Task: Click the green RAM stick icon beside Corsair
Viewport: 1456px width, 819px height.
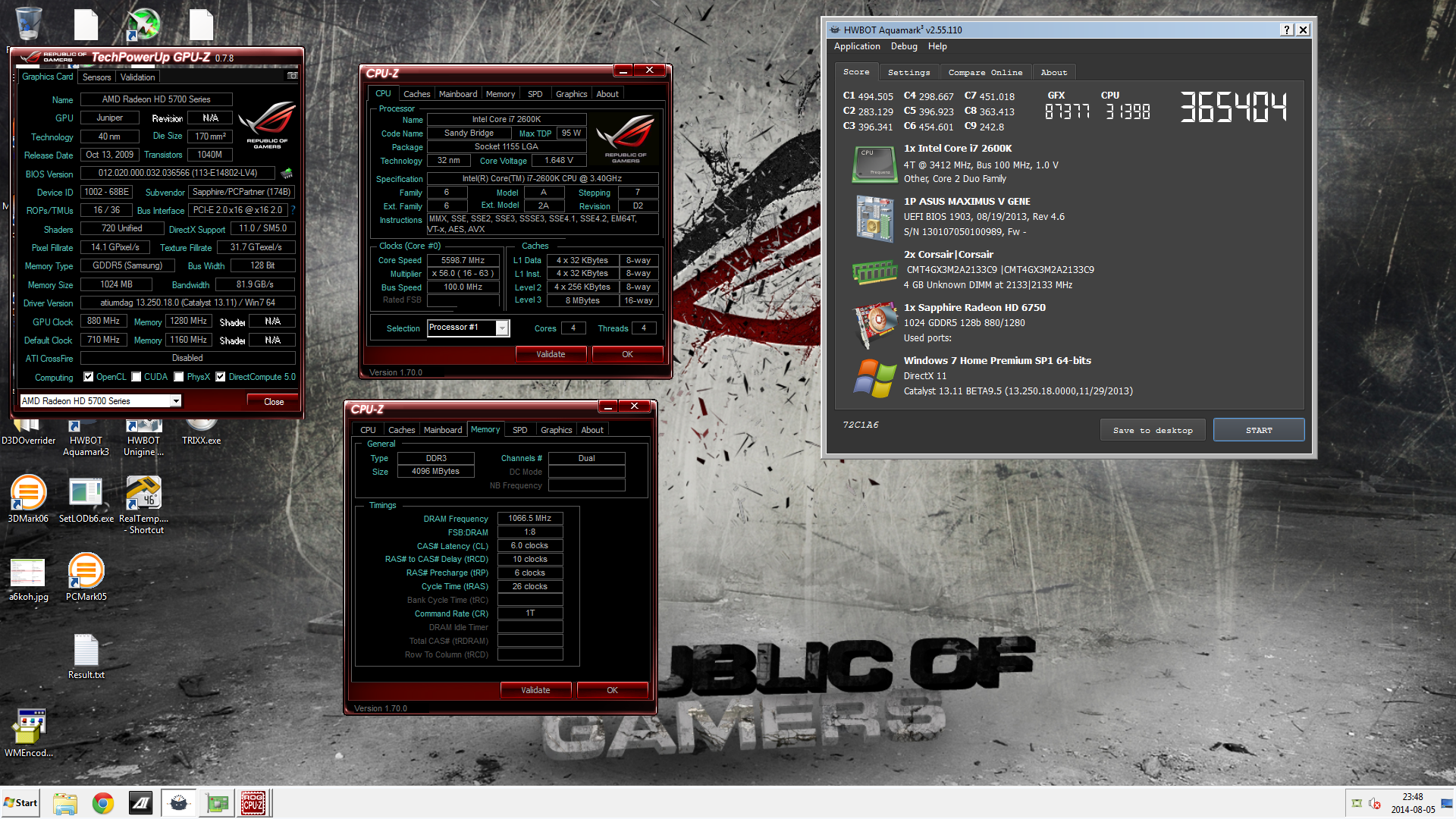Action: [x=874, y=271]
